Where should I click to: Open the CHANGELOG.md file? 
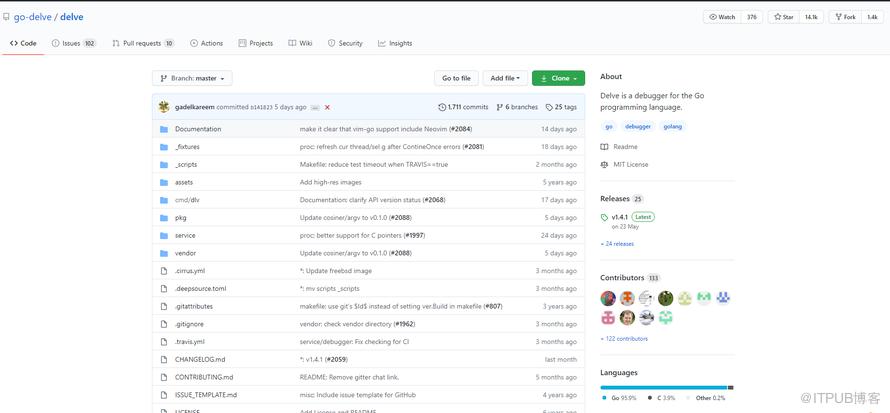tap(200, 360)
